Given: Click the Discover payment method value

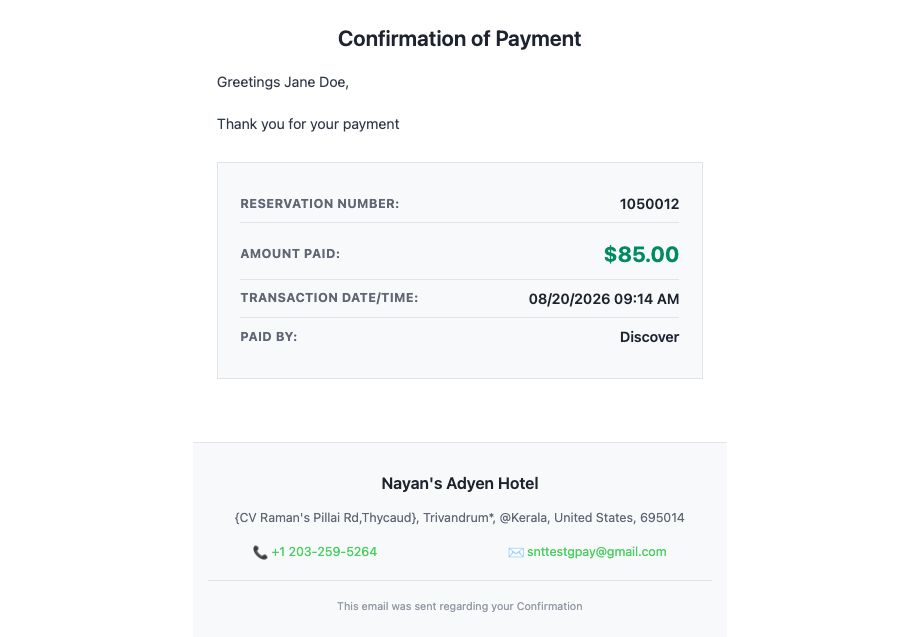Looking at the screenshot, I should (650, 337).
